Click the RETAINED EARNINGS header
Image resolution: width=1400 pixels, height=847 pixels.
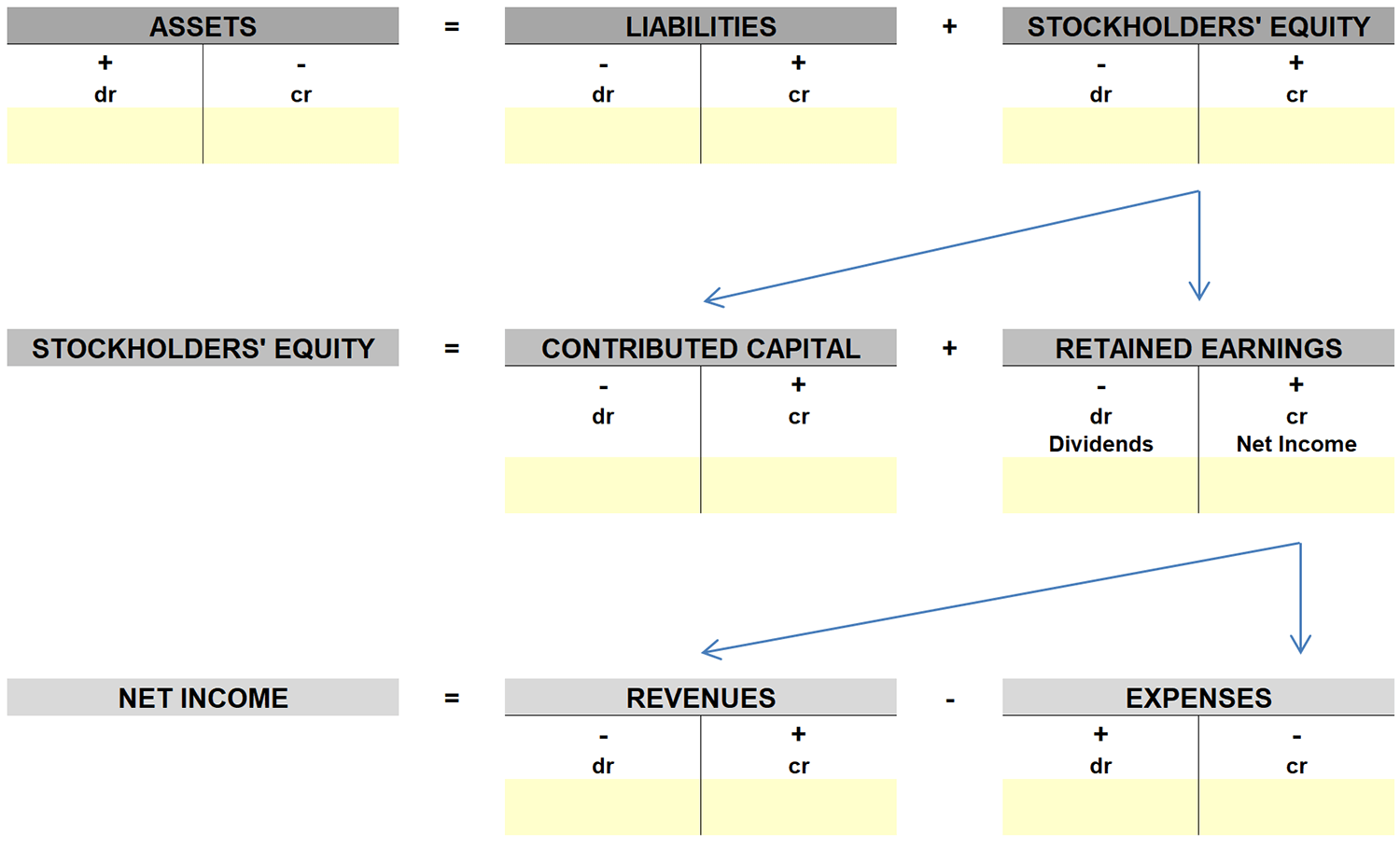1198,348
